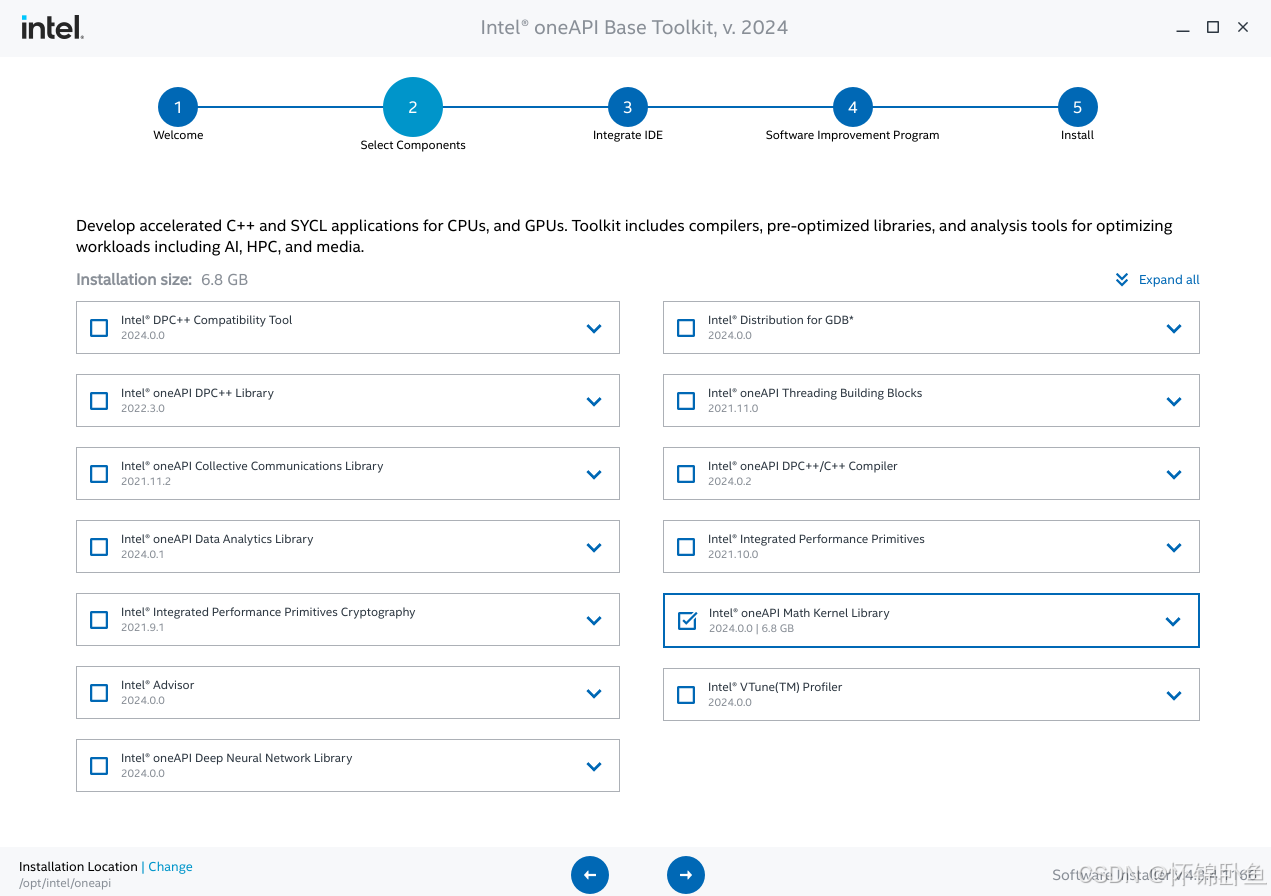The image size is (1271, 896).
Task: Expand DPC++ Compatibility Tool details
Action: click(x=594, y=328)
